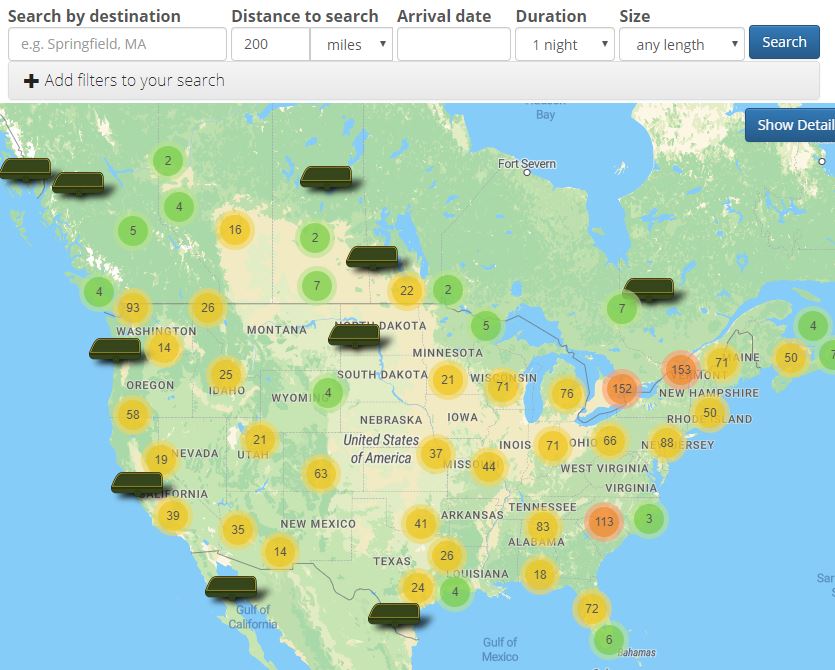The image size is (835, 670).
Task: Open the 24 cluster in Texas
Action: pyautogui.click(x=418, y=587)
